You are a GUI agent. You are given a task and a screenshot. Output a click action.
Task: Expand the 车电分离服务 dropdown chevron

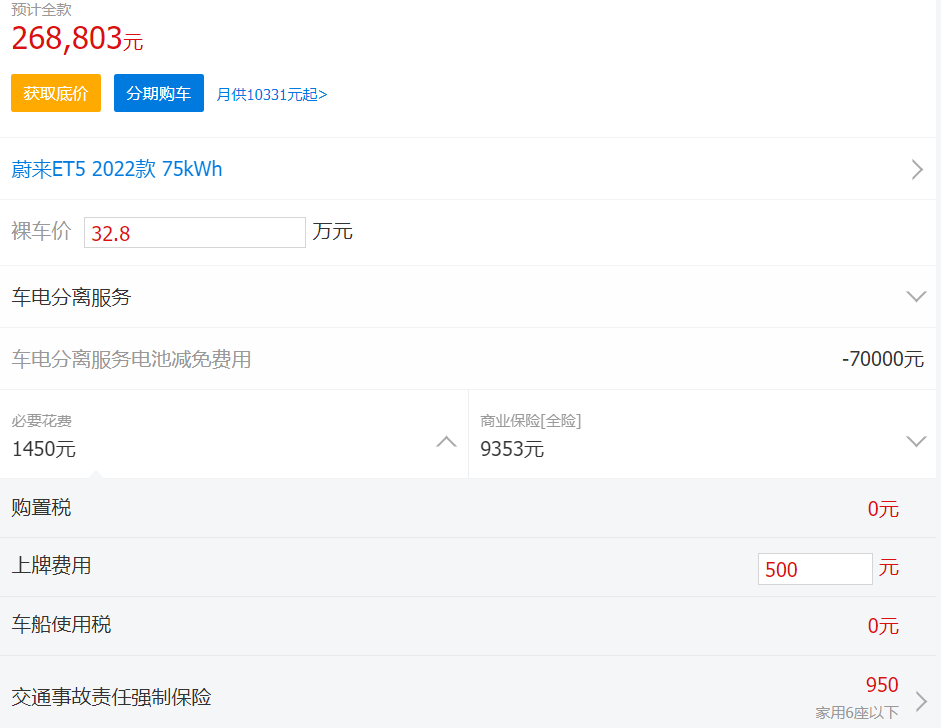[916, 296]
